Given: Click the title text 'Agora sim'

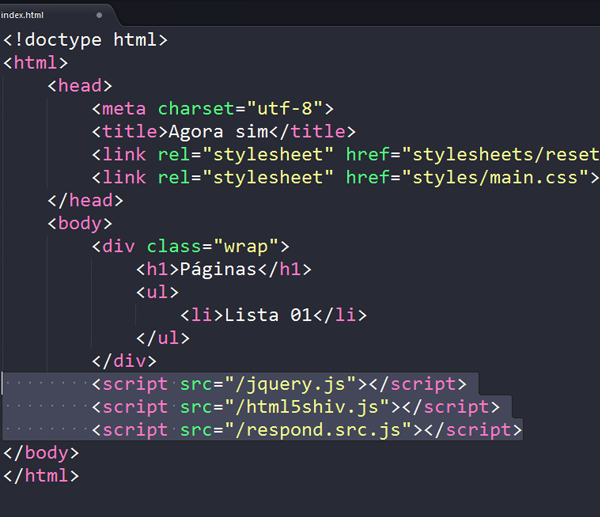Looking at the screenshot, I should [x=218, y=132].
